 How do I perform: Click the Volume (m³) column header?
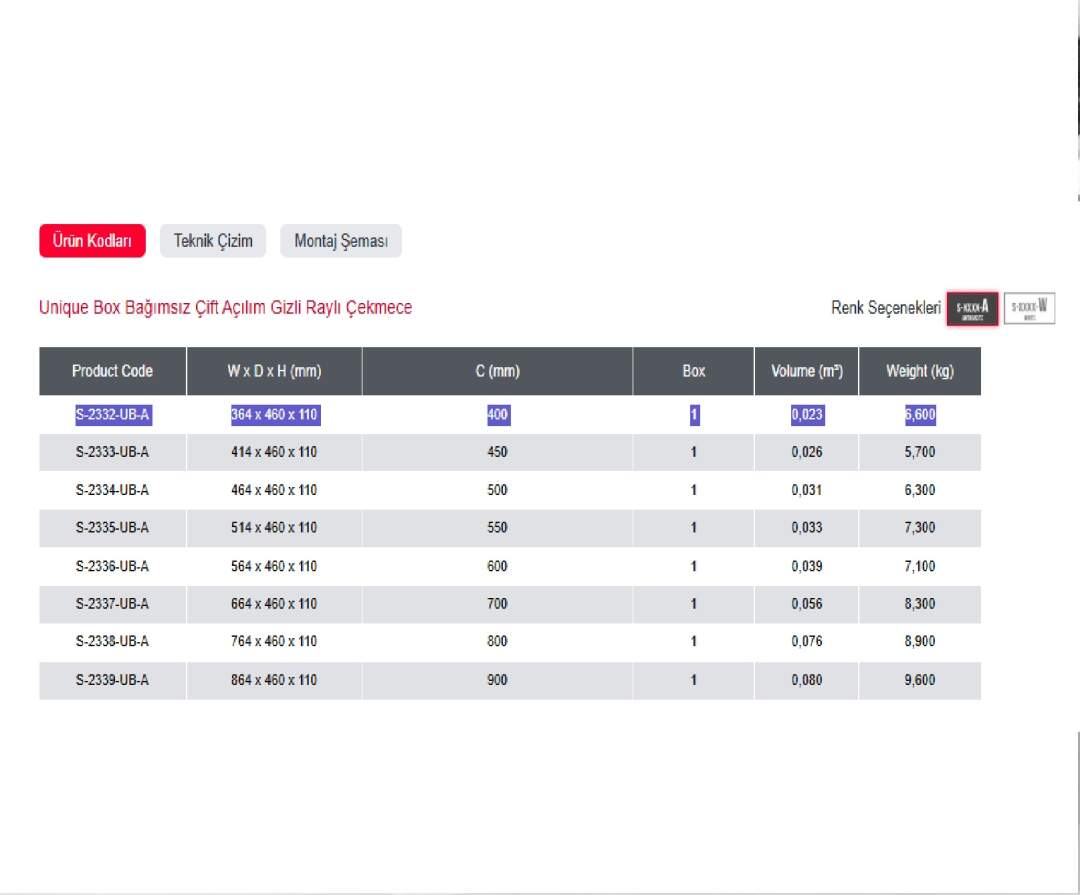806,371
